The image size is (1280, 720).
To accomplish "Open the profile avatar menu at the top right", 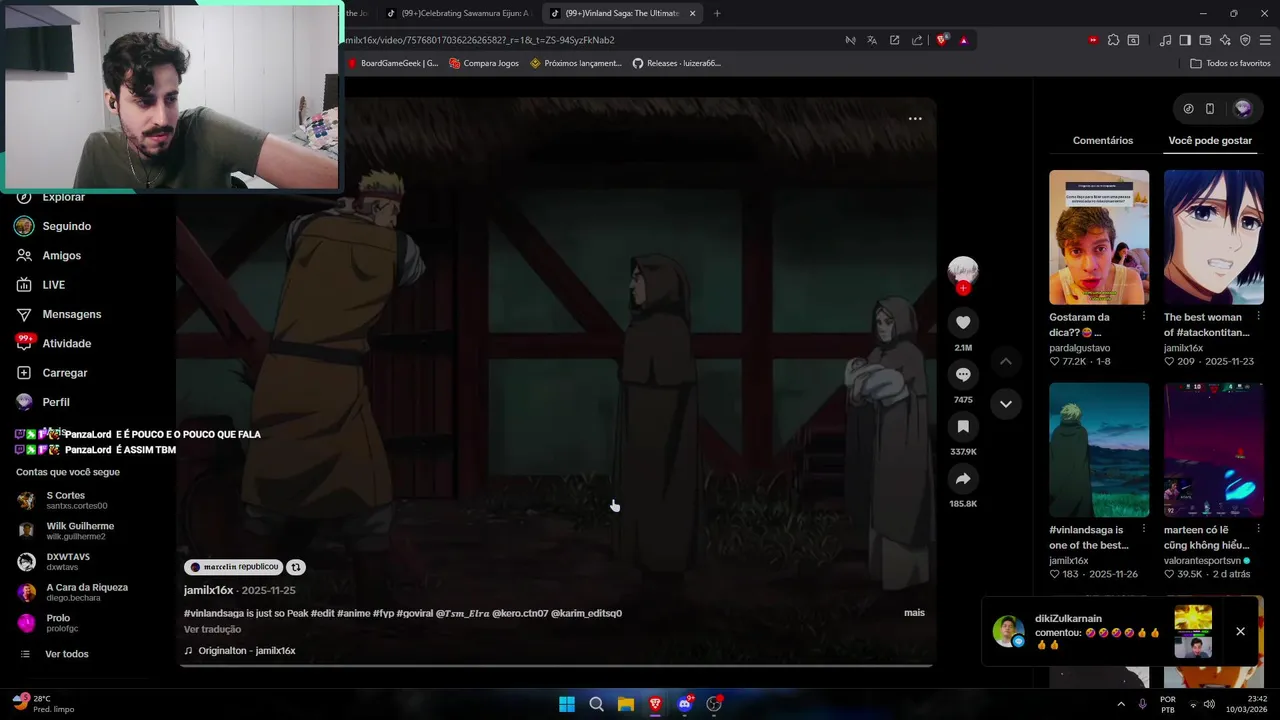I will [1243, 109].
